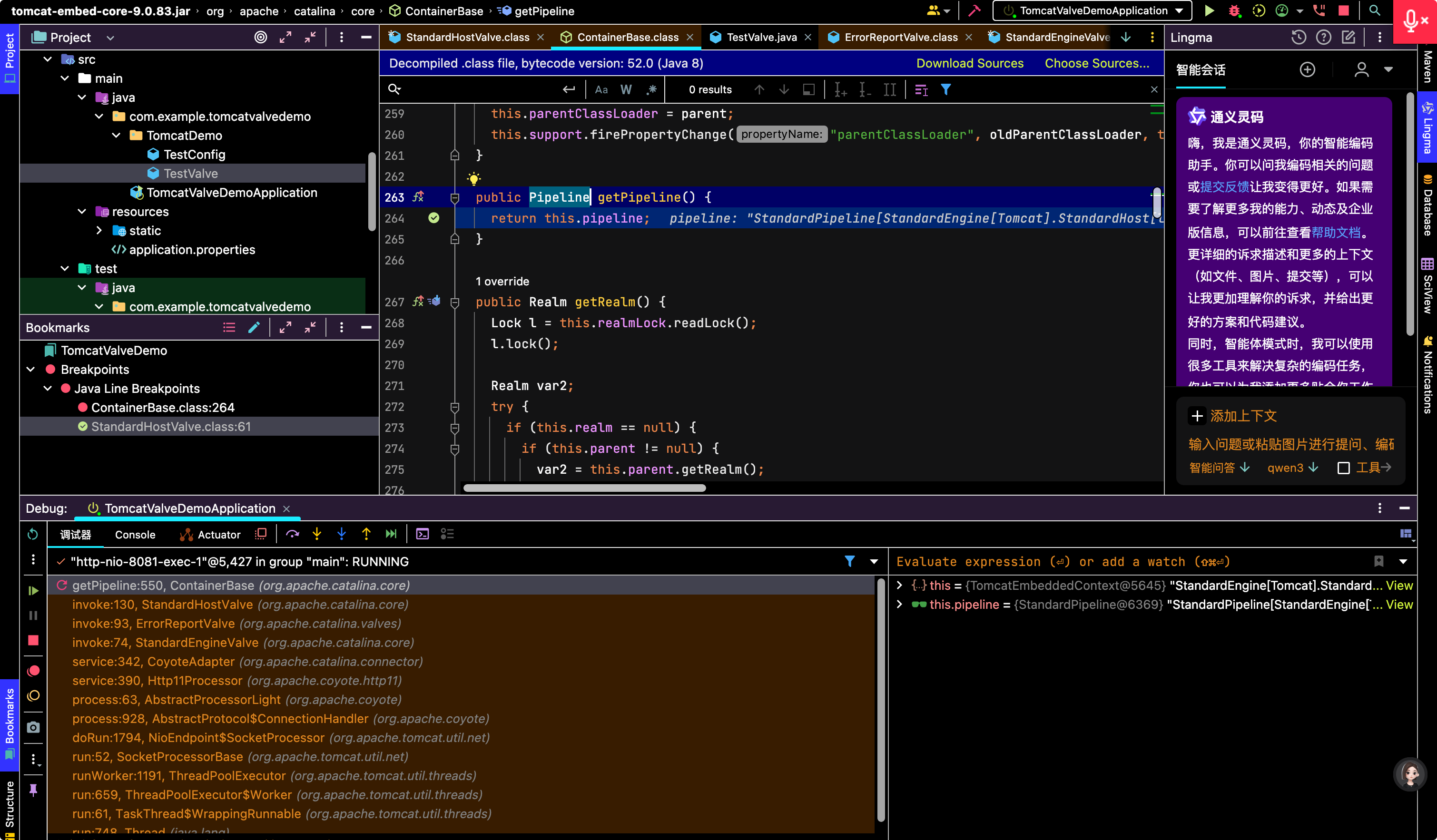Screen dimensions: 1437x840
Task: Switch to ErrorReportValve.class tab
Action: click(900, 38)
